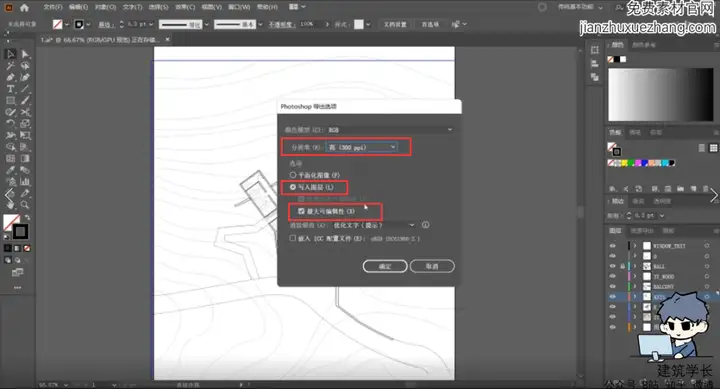
Task: Select the 平面化图像 radio option
Action: [293, 175]
